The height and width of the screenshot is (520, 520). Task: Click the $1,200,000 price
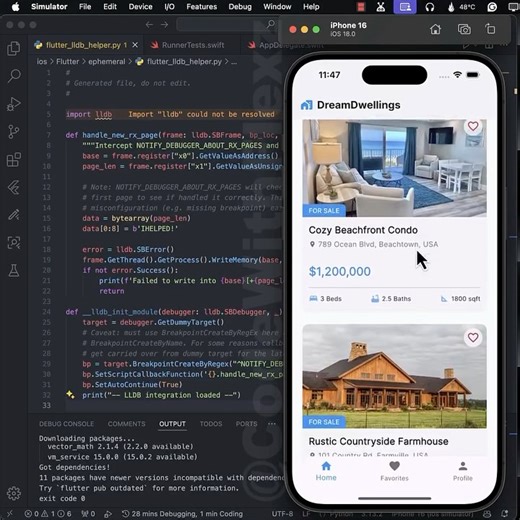click(339, 271)
